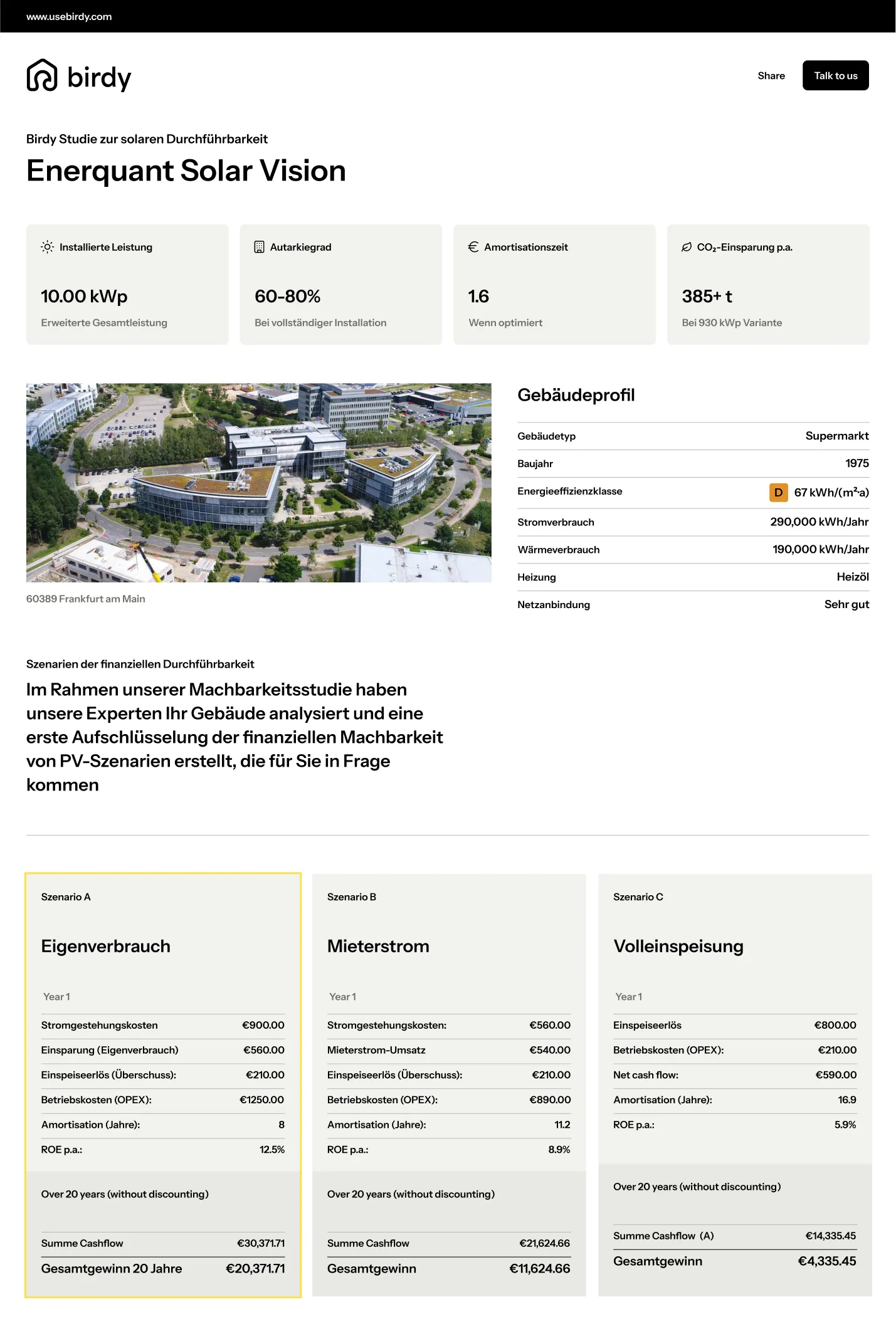Click the Enerquant Solar Vision title
The image size is (896, 1324).
tap(186, 171)
